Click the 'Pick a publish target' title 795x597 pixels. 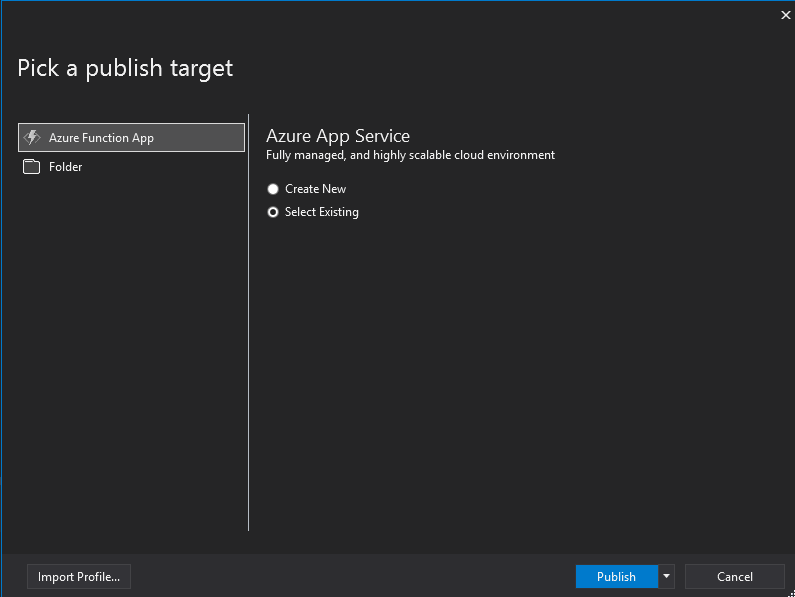click(125, 68)
